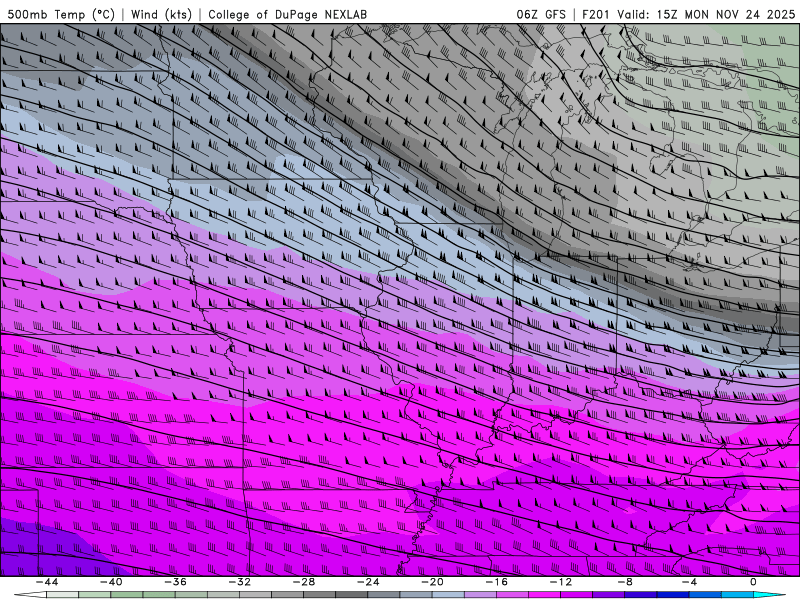Click the 0 colorbar scale label

[753, 582]
